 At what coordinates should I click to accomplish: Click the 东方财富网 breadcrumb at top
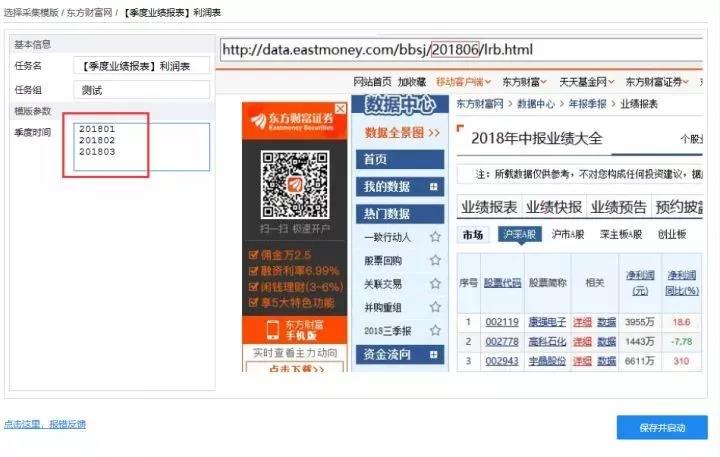(x=90, y=12)
